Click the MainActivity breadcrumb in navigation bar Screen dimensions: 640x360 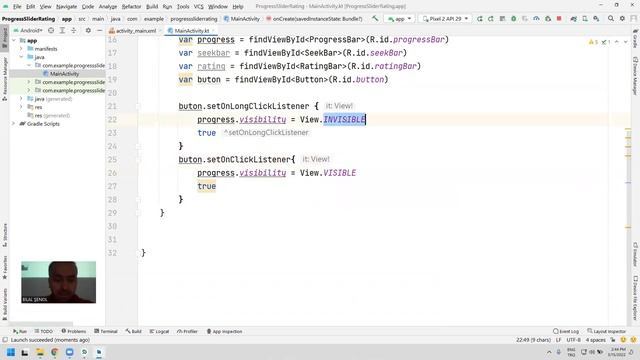[x=242, y=19]
